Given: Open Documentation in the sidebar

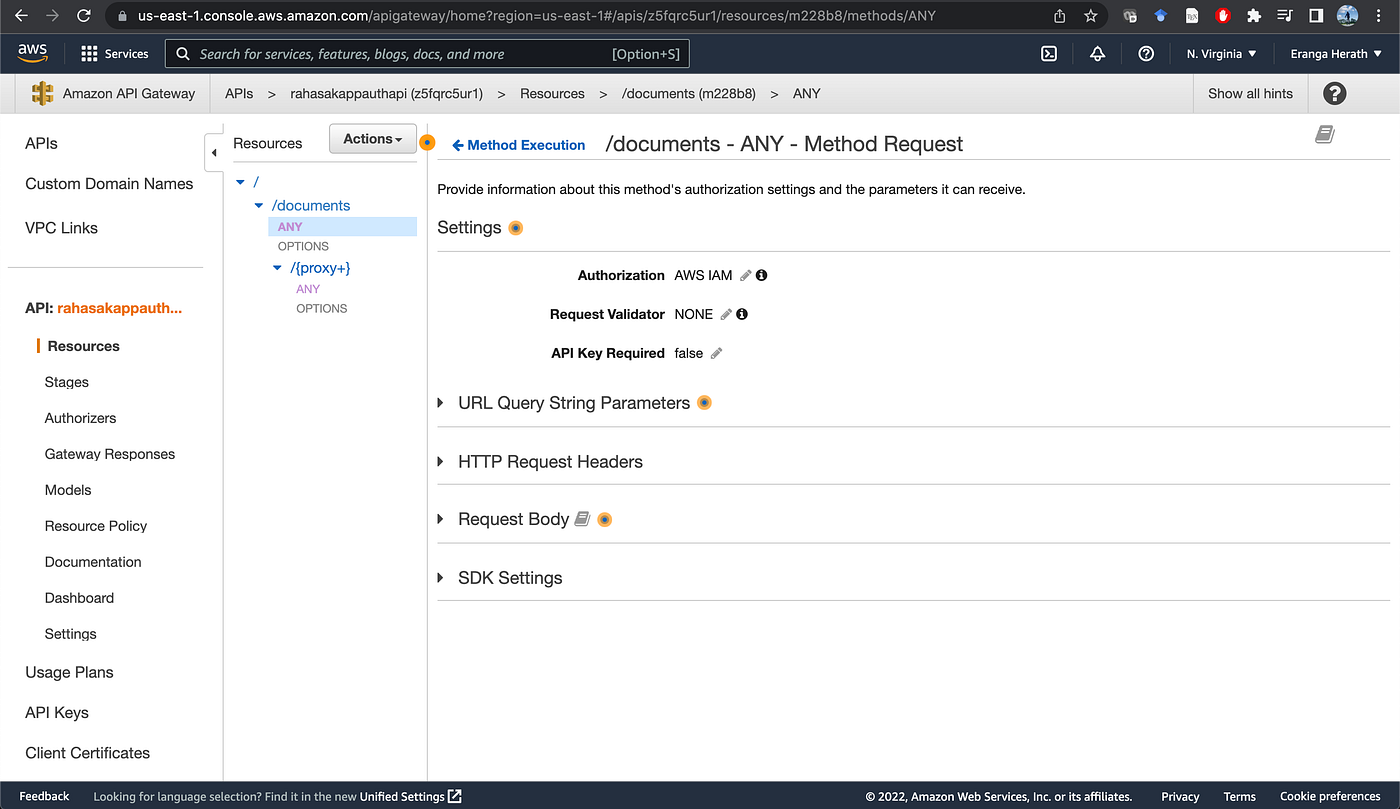Looking at the screenshot, I should pyautogui.click(x=93, y=562).
